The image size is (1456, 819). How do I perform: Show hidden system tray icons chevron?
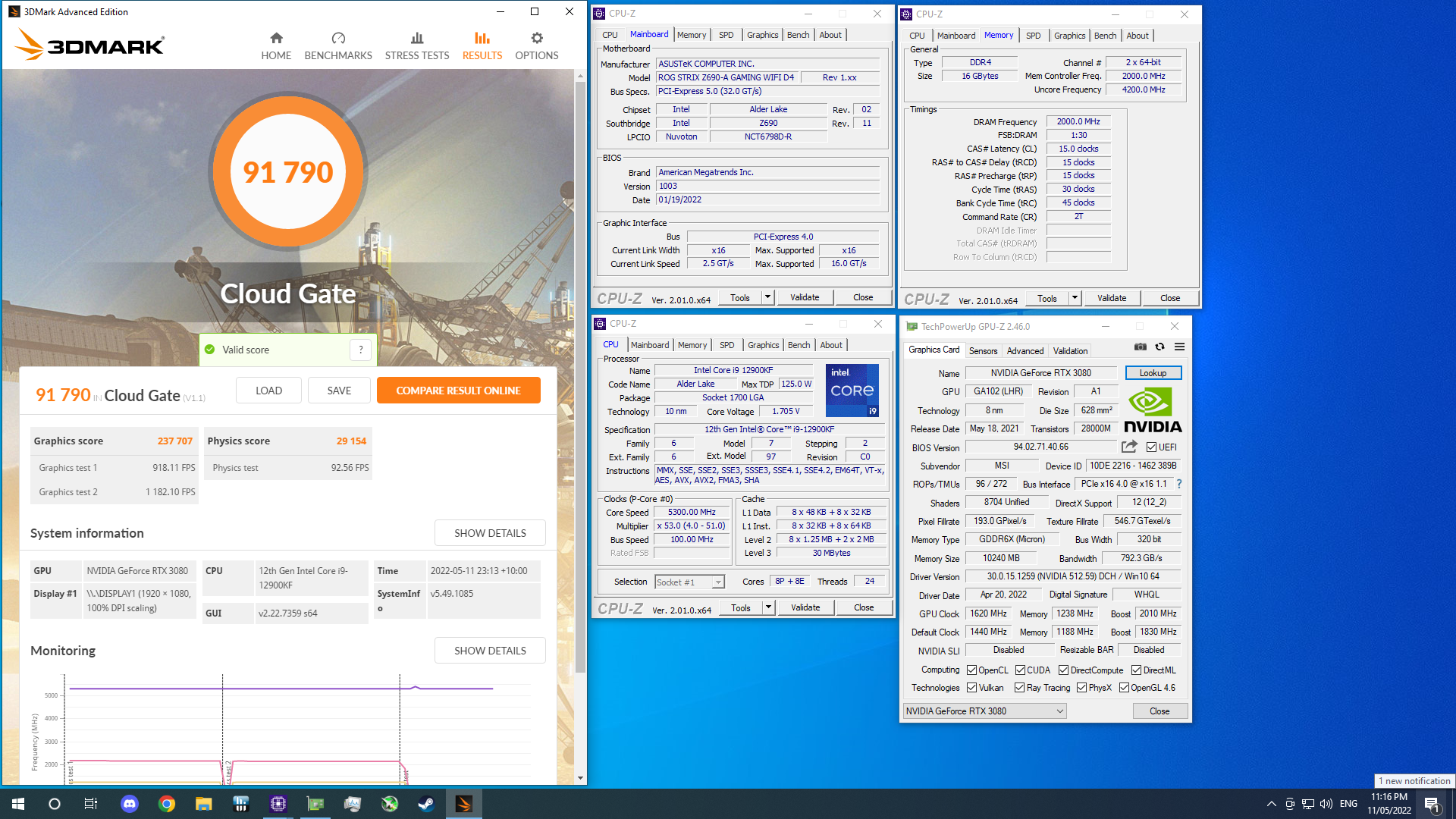tap(1271, 804)
